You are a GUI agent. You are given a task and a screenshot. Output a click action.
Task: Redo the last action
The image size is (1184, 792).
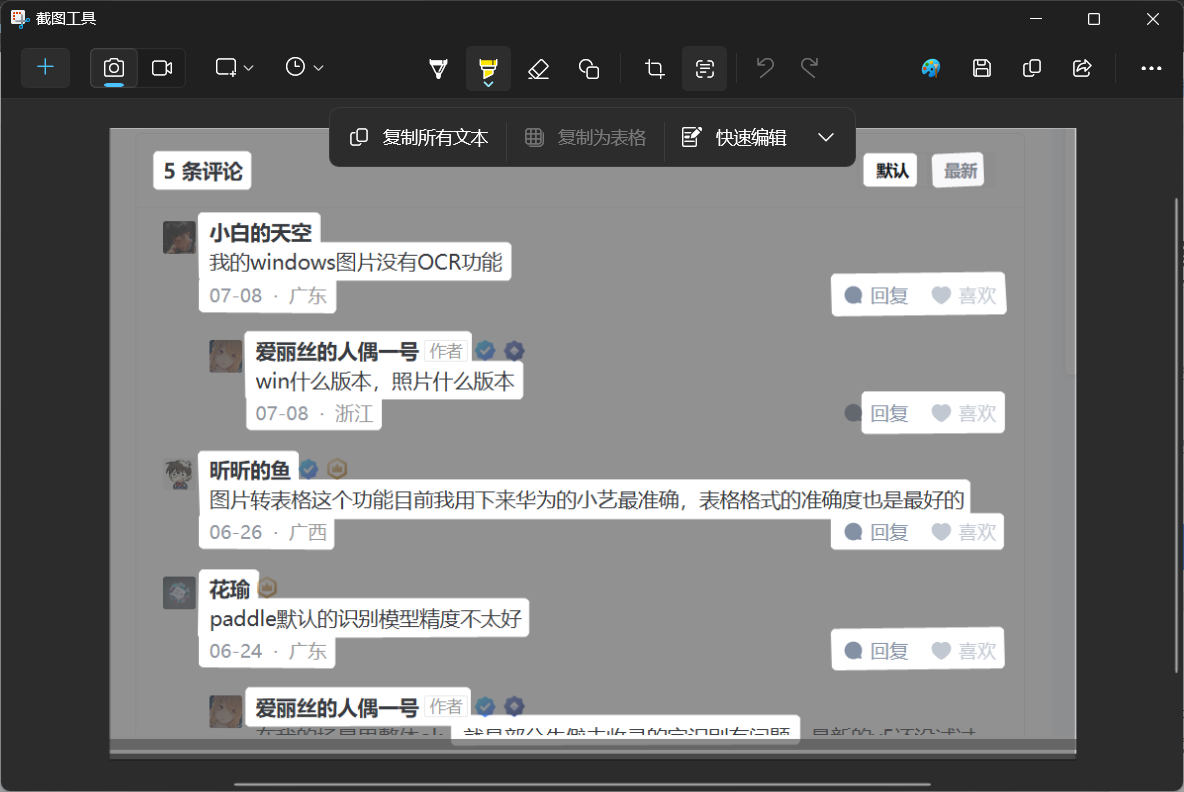(x=809, y=69)
